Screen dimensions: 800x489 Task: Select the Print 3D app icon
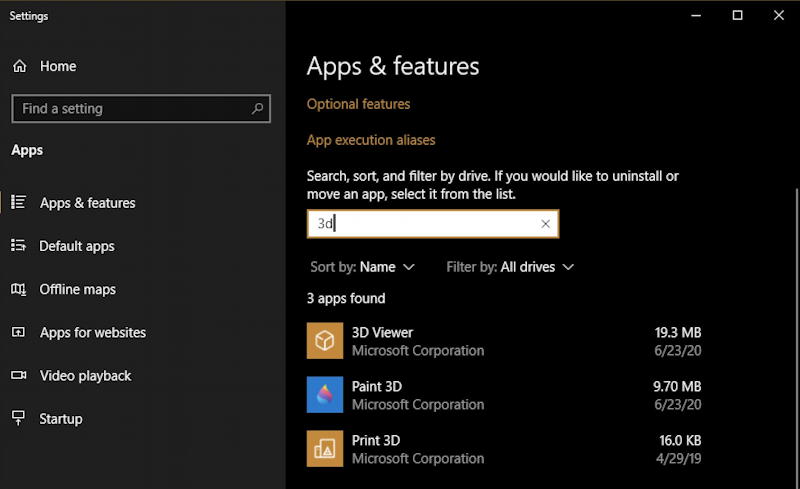[324, 449]
